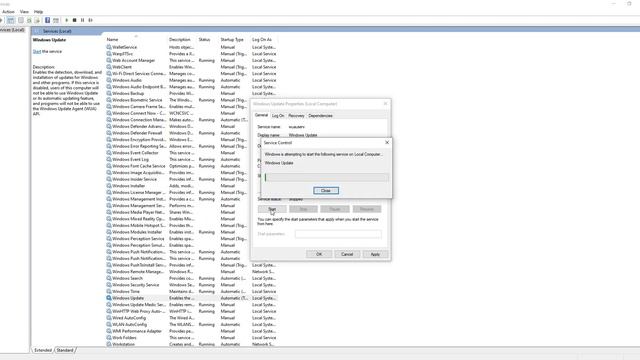Image resolution: width=640 pixels, height=360 pixels.
Task: Click the gear icon of the Windows Defender Firewall row
Action: click(x=109, y=133)
